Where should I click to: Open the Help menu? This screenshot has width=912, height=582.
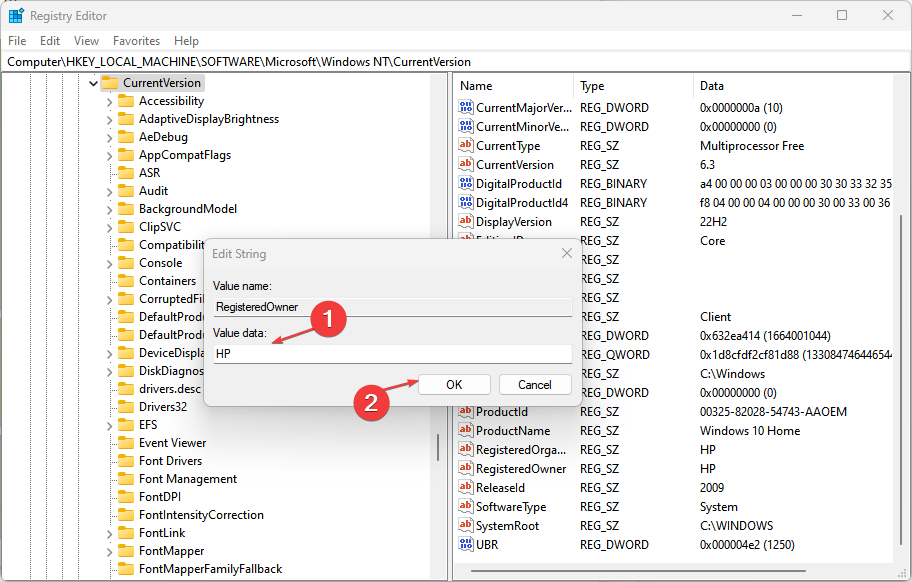point(186,41)
